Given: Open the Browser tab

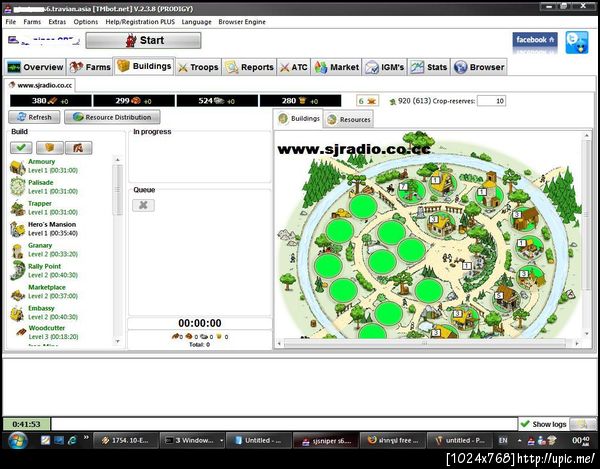Looking at the screenshot, I should click(x=479, y=67).
